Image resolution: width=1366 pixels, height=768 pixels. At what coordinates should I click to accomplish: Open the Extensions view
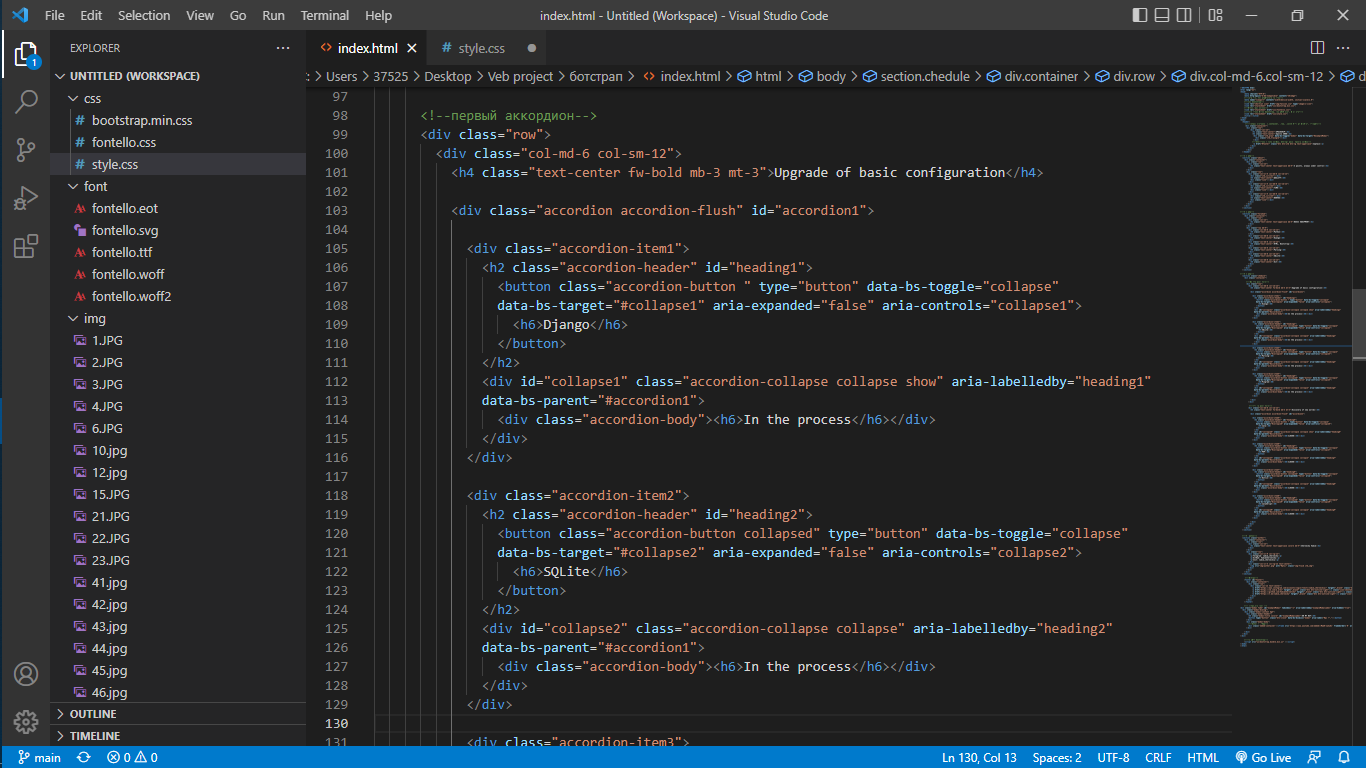[x=26, y=246]
